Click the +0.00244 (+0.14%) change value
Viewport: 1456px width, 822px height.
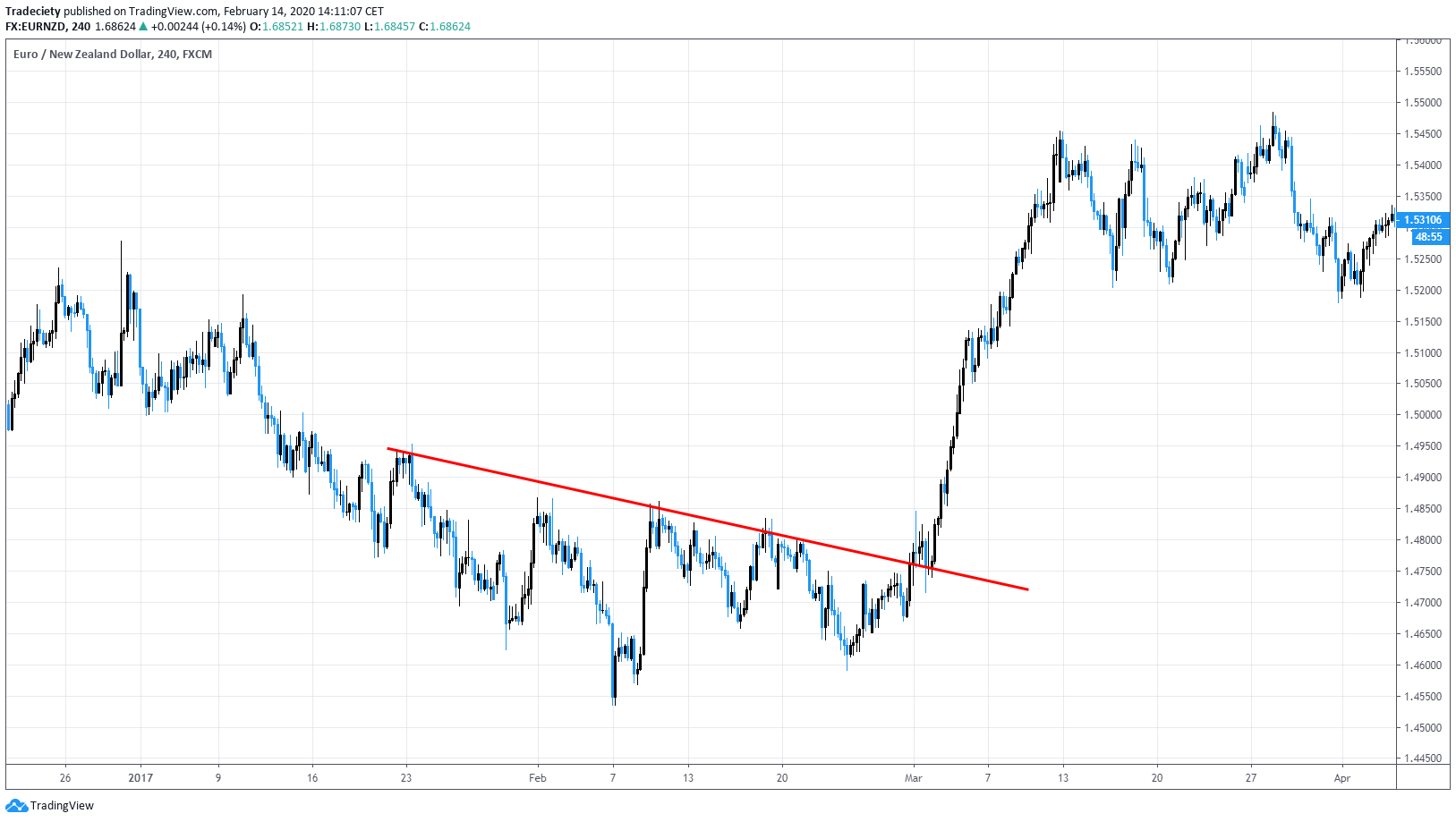click(199, 27)
